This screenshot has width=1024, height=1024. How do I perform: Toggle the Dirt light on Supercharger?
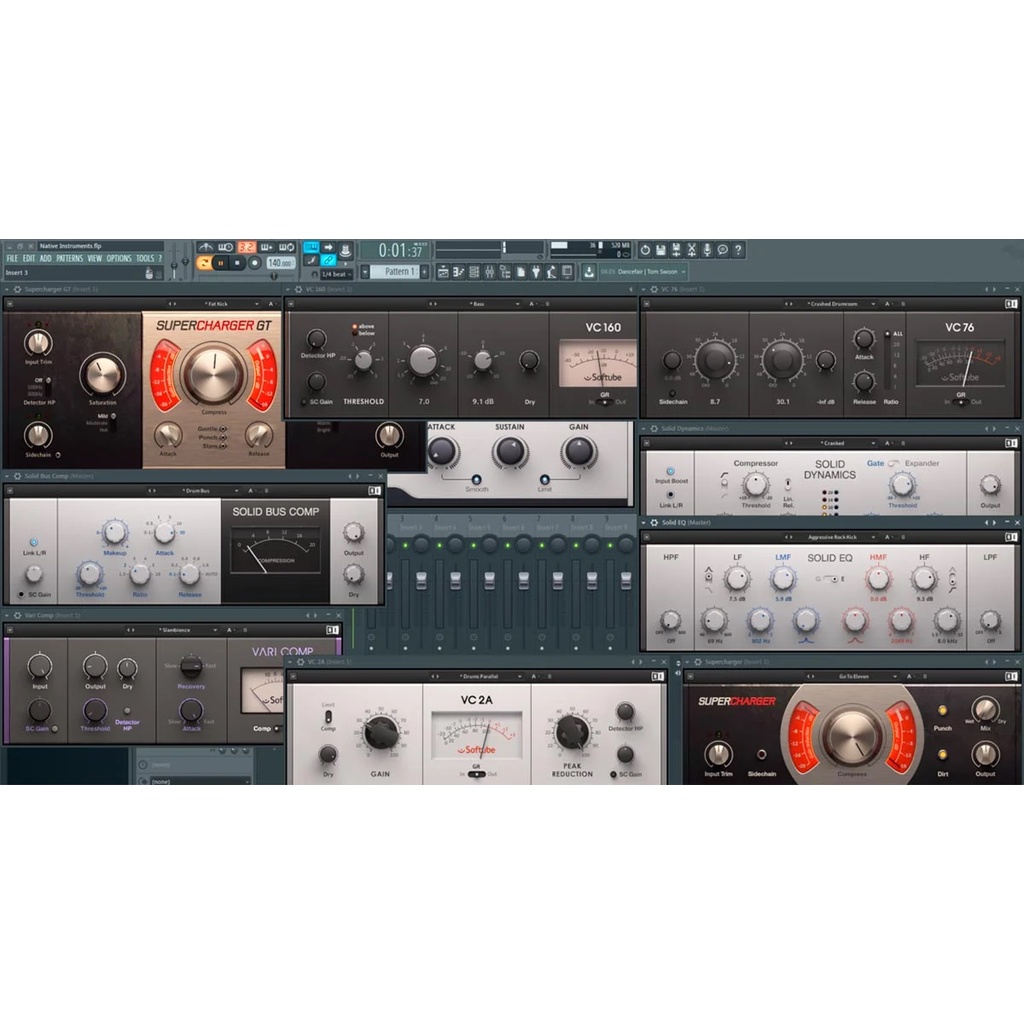click(942, 755)
